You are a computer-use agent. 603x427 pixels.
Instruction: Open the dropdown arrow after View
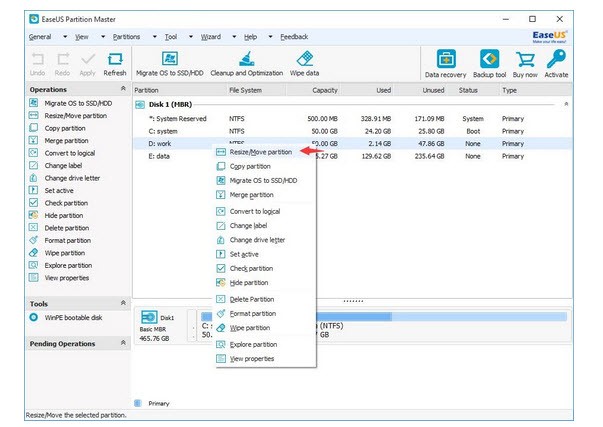click(x=103, y=37)
